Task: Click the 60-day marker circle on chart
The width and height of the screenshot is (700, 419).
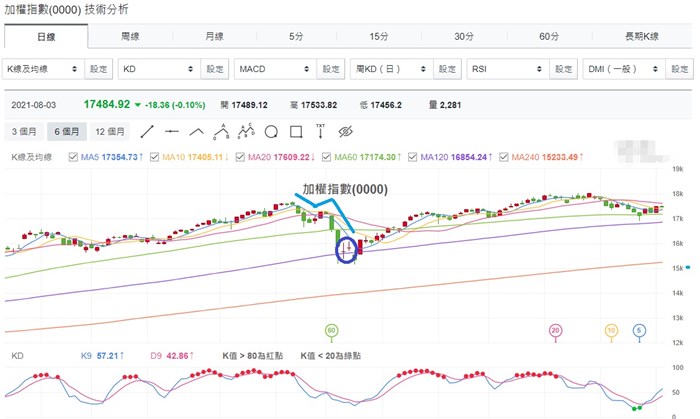Action: 333,329
